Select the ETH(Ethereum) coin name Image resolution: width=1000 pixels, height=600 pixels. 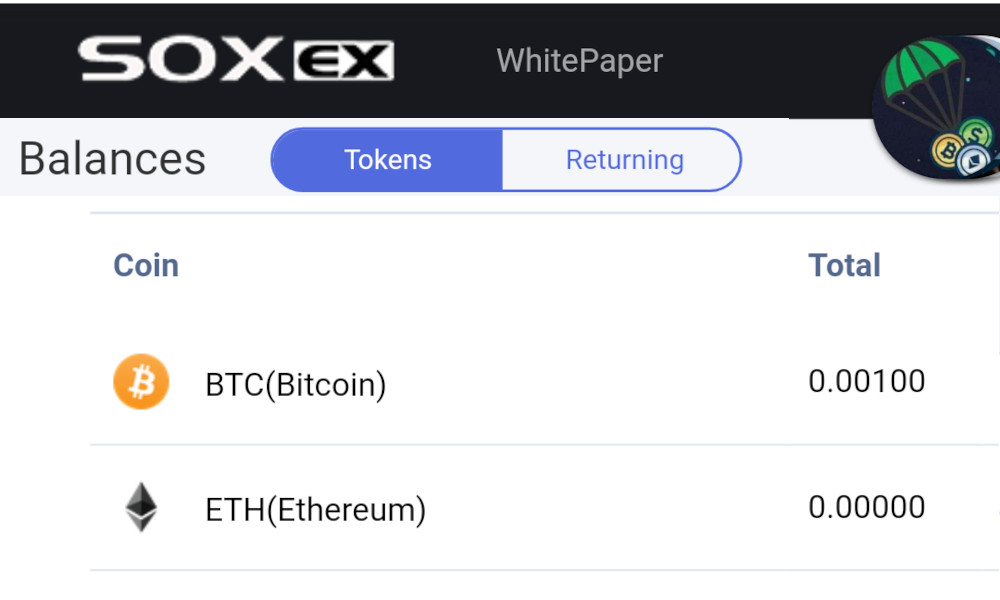coord(315,510)
